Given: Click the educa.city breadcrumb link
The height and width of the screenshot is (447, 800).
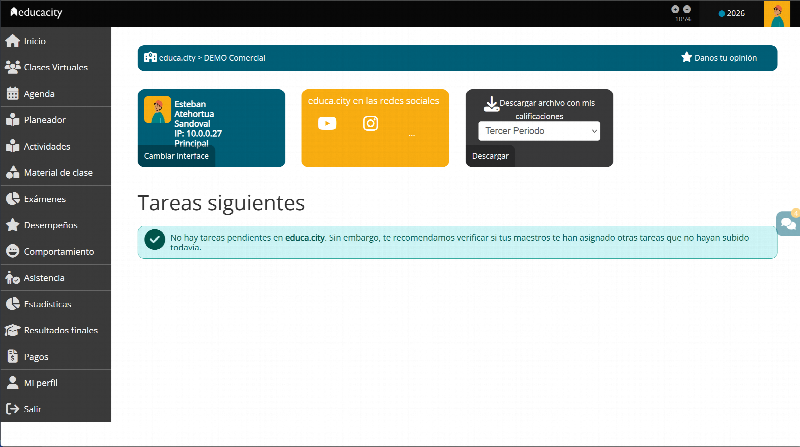Looking at the screenshot, I should point(177,58).
